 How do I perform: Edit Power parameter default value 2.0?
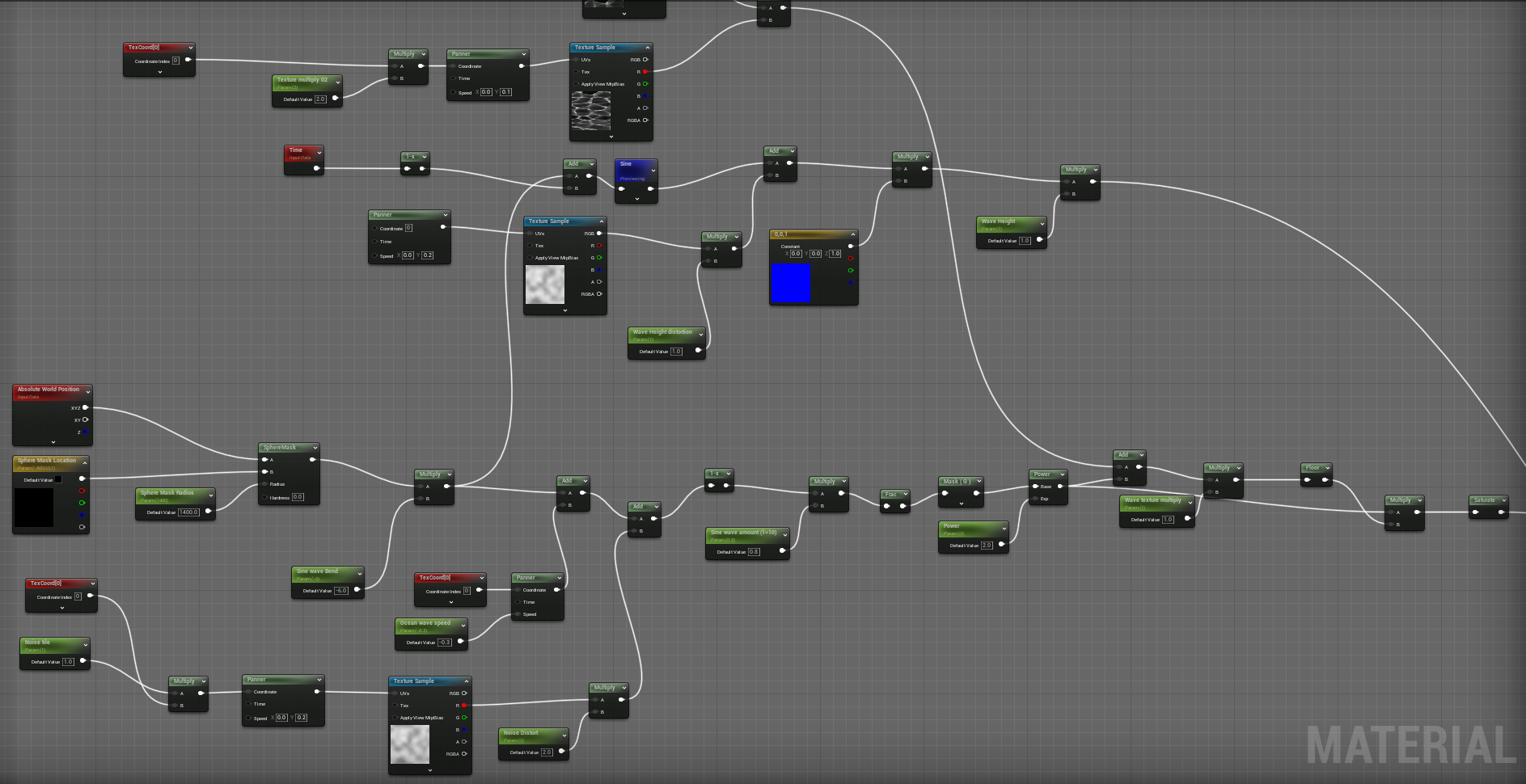pyautogui.click(x=987, y=545)
